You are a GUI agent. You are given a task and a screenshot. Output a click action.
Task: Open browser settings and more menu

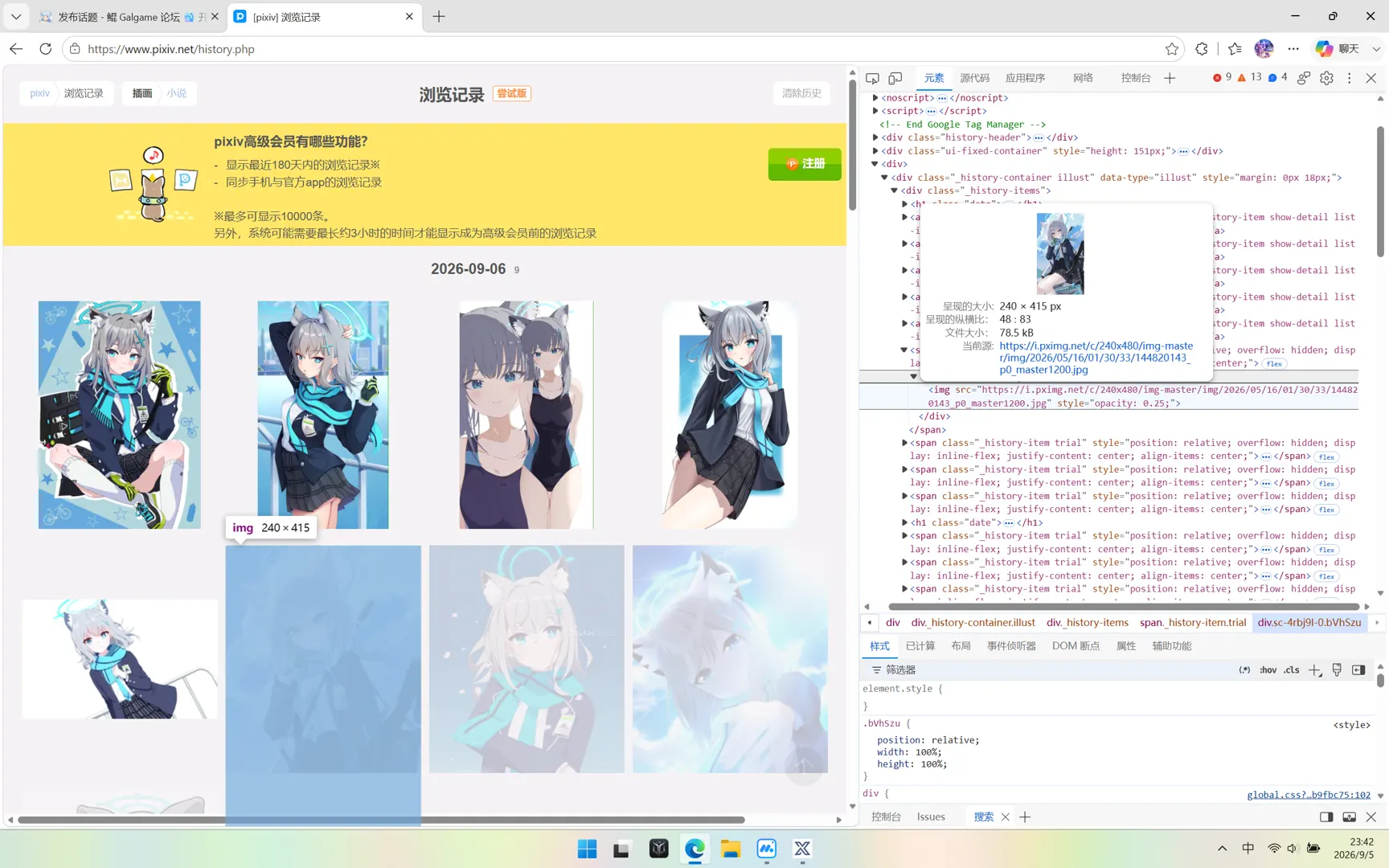(x=1293, y=49)
